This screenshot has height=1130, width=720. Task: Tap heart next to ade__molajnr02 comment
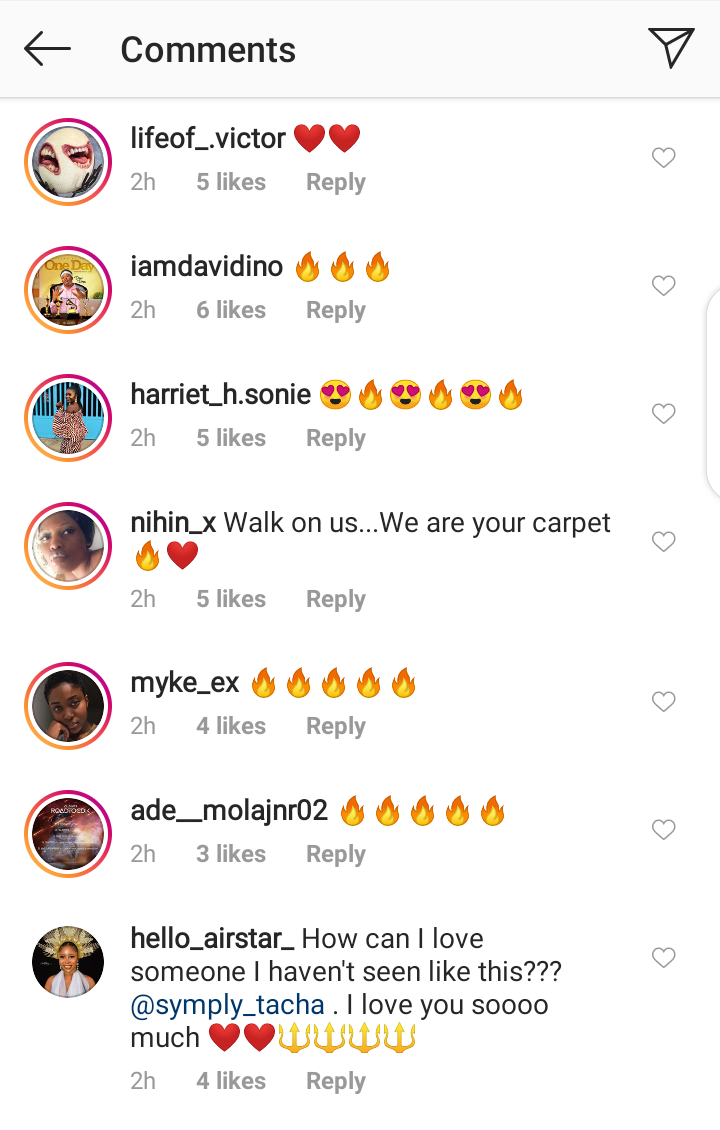tap(663, 829)
